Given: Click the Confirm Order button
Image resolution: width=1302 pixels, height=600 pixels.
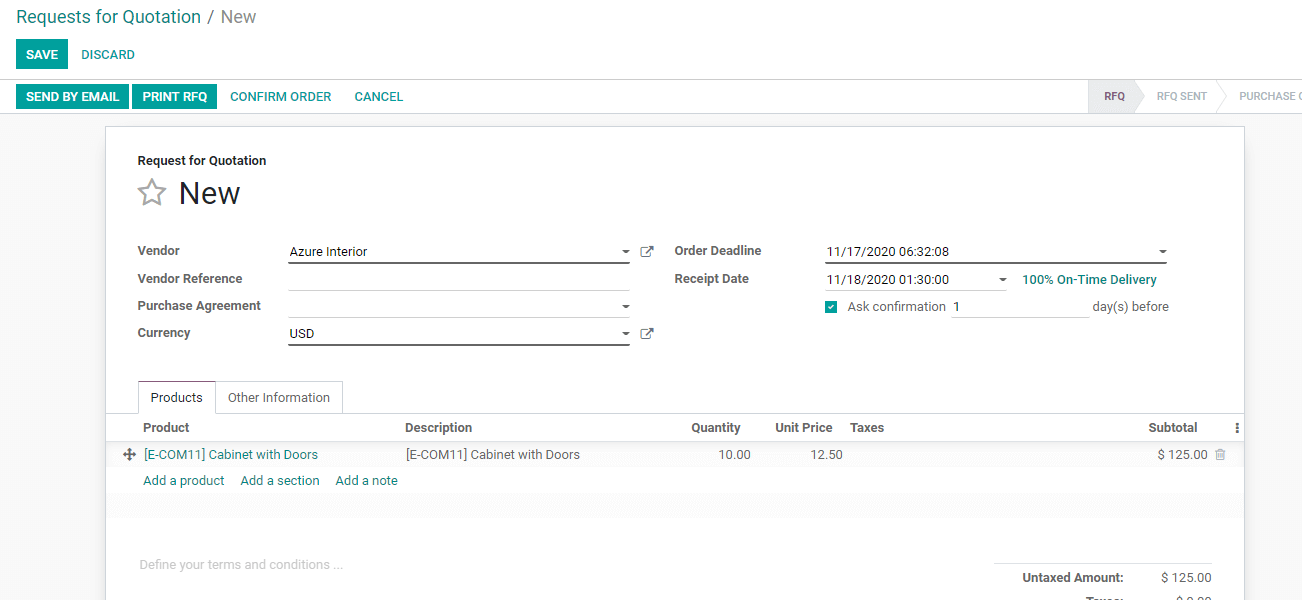Looking at the screenshot, I should 280,97.
